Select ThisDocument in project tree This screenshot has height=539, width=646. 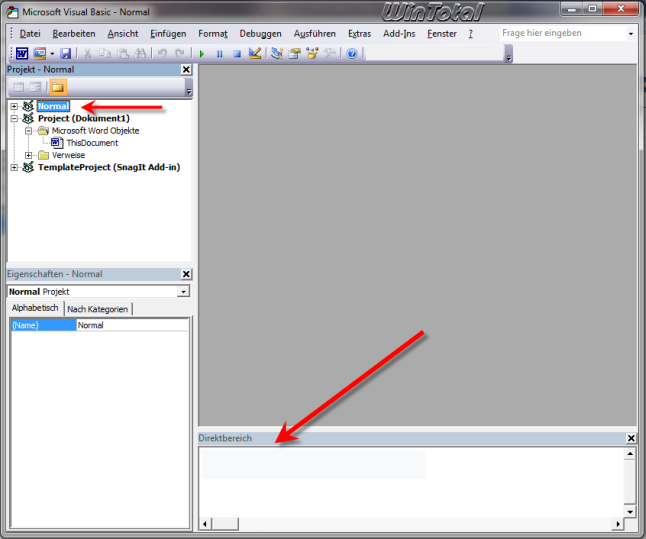click(92, 143)
